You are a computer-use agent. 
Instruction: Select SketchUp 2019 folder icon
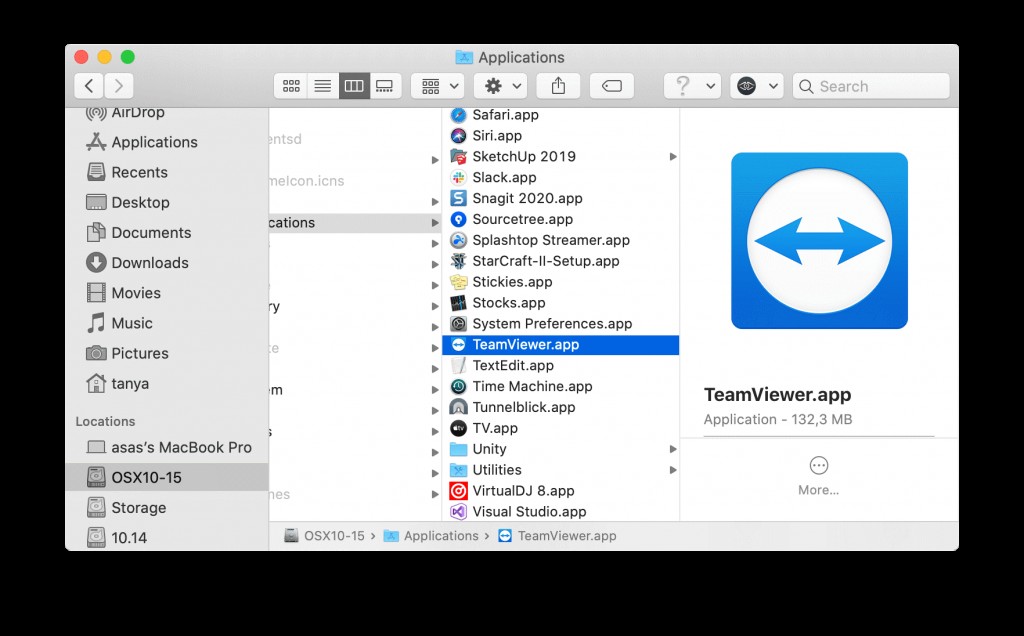click(x=458, y=157)
